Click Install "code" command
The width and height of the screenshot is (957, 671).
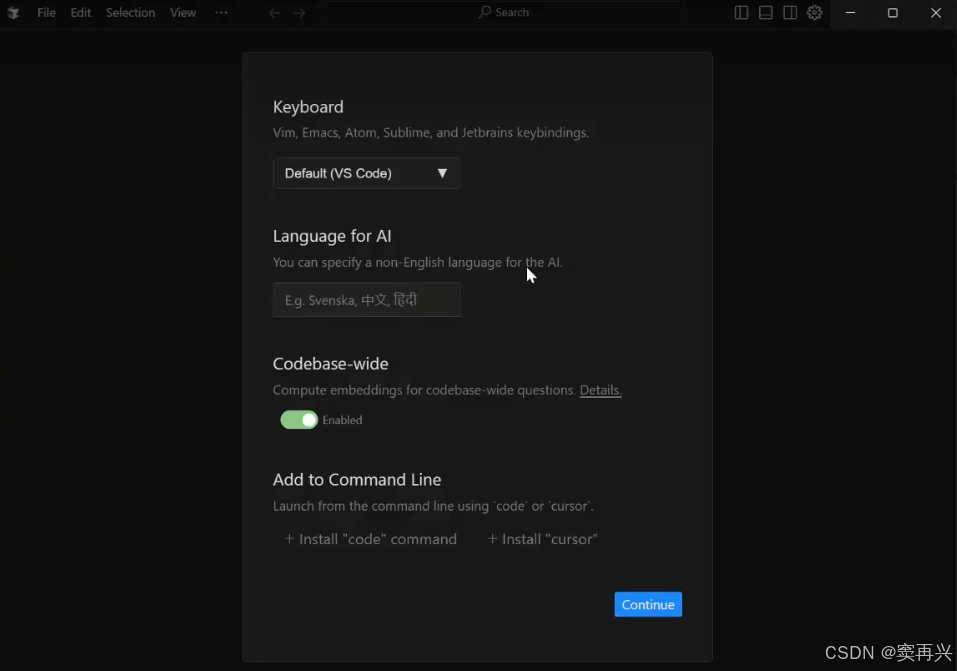(x=370, y=539)
